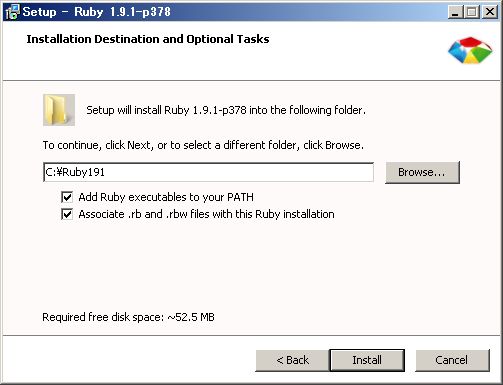Viewport: 503px width, 385px height.
Task: Click the colorful Ruby gem logo
Action: click(470, 51)
